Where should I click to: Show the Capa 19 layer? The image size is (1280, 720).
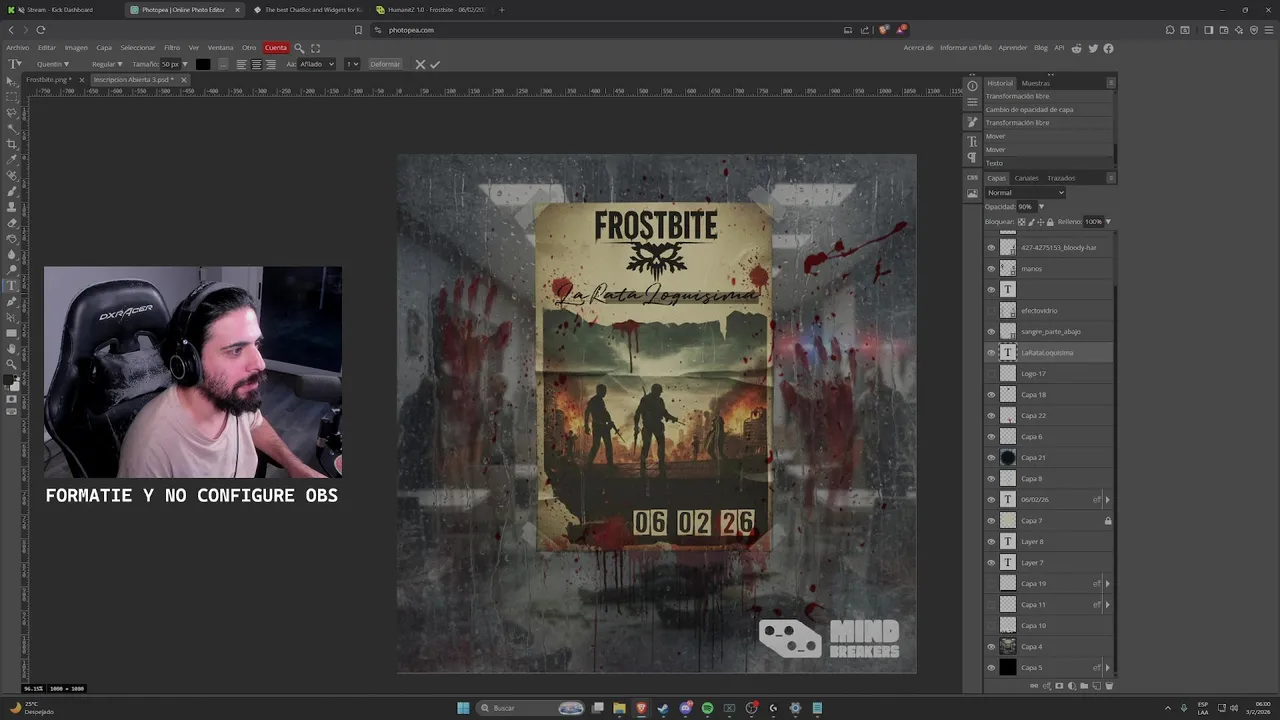click(x=991, y=584)
